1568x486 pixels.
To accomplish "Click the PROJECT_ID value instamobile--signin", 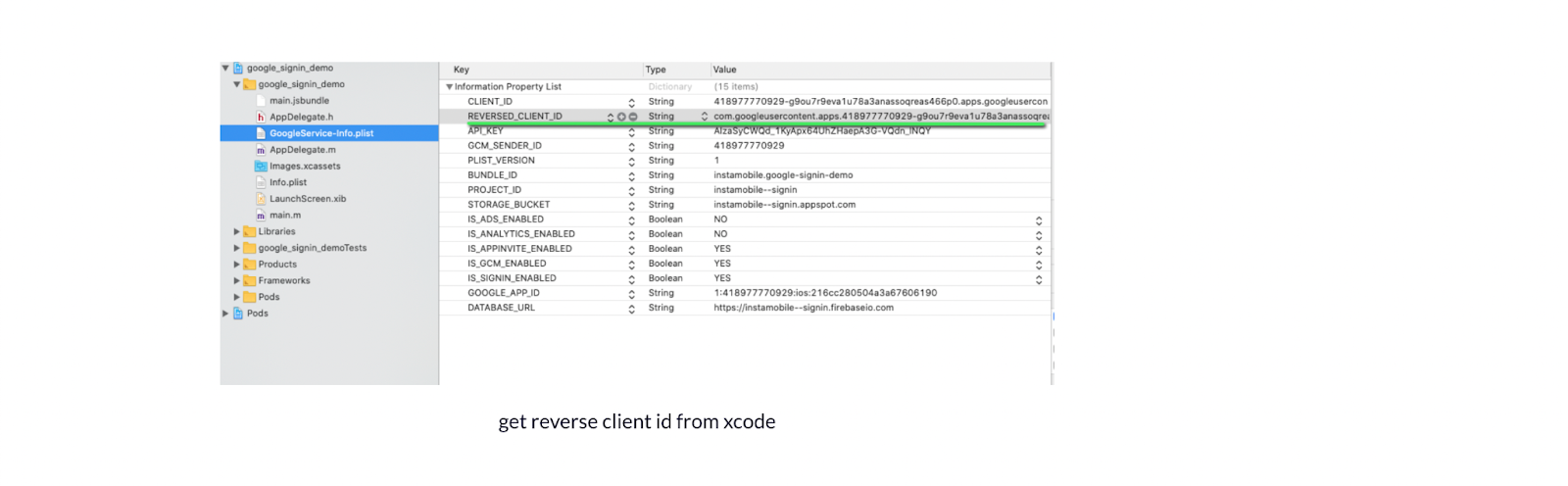I will 755,190.
